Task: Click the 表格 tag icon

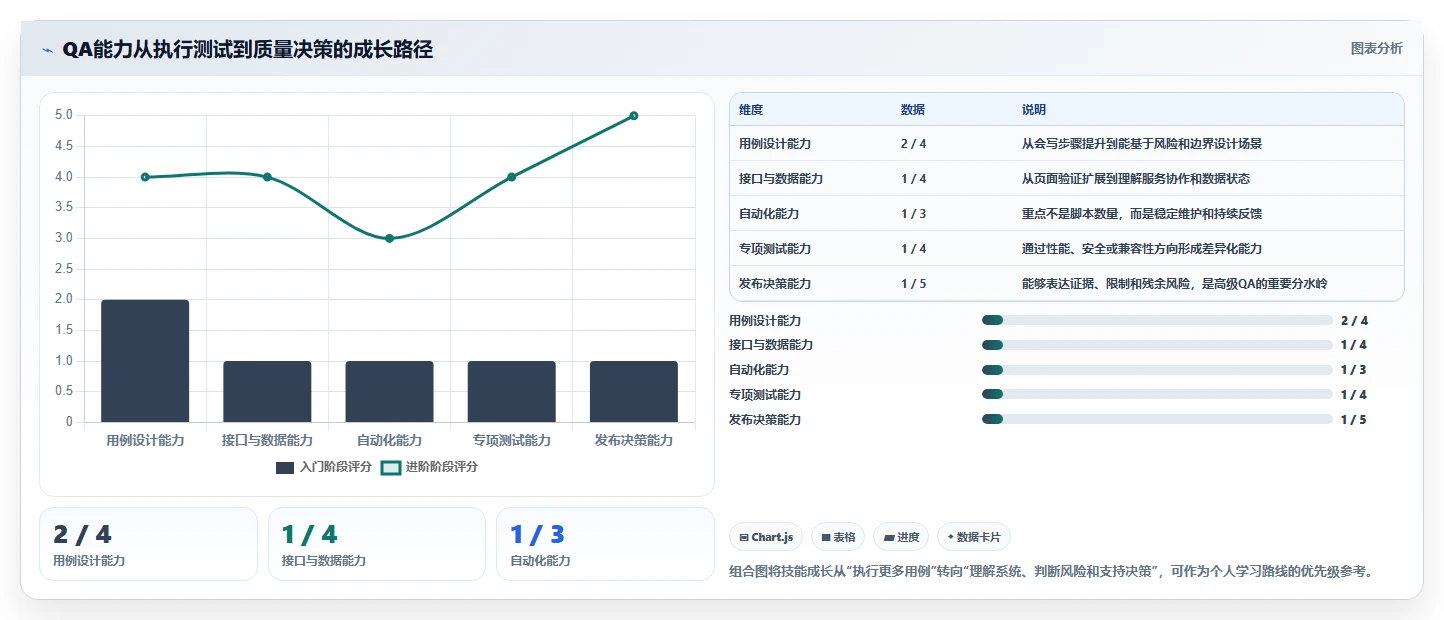Action: (x=826, y=537)
